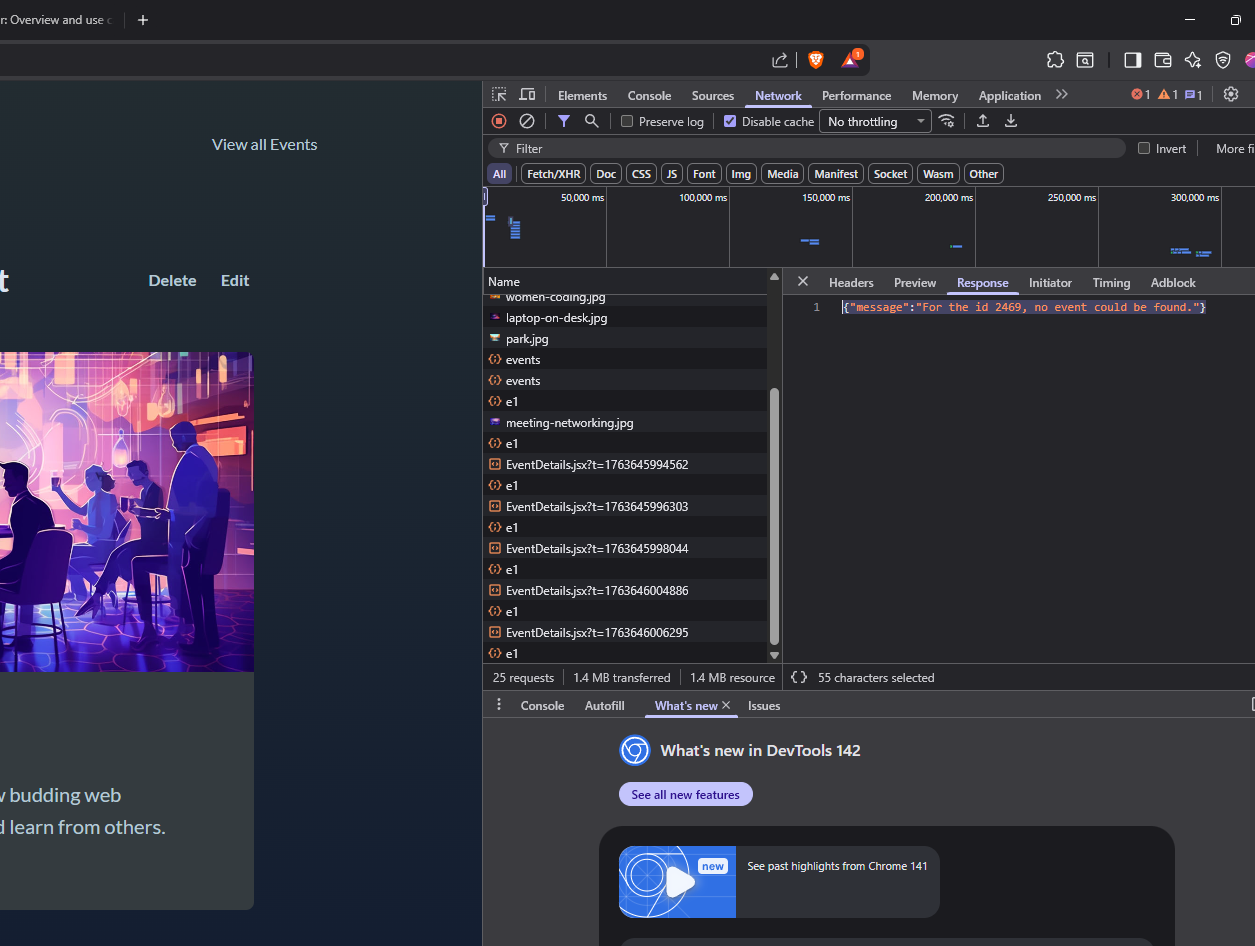This screenshot has height=946, width=1255.
Task: Click the import HAR file icon
Action: [x=983, y=121]
